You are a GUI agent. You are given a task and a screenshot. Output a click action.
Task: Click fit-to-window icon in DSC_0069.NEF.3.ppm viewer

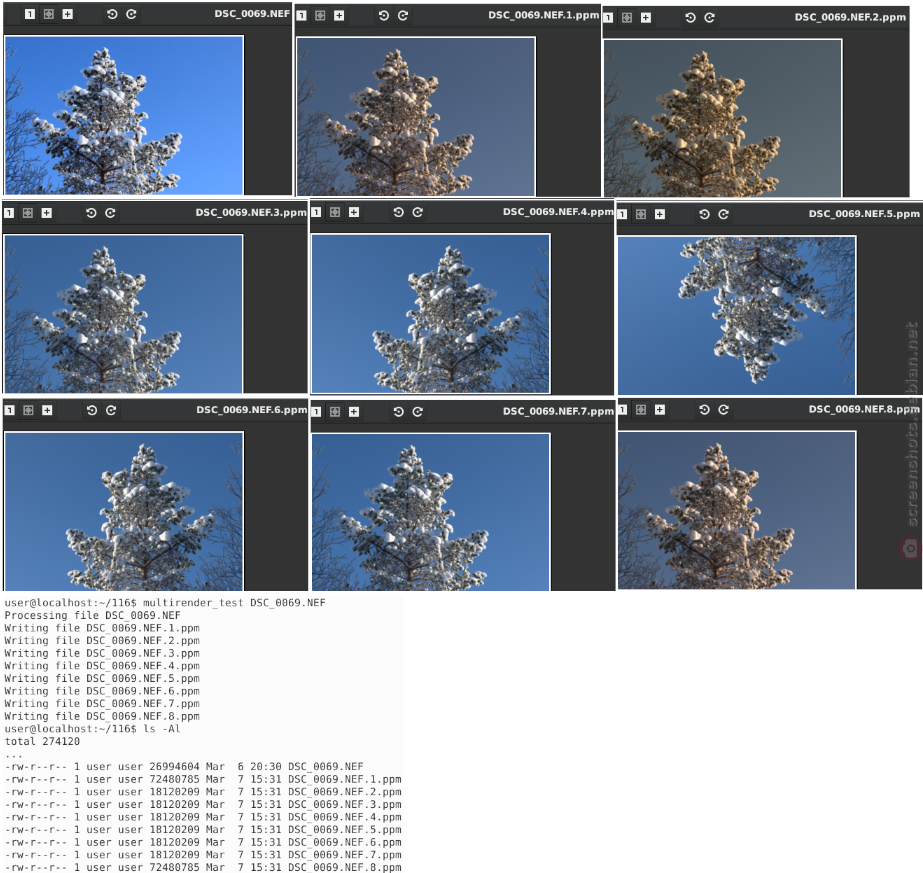pos(28,213)
